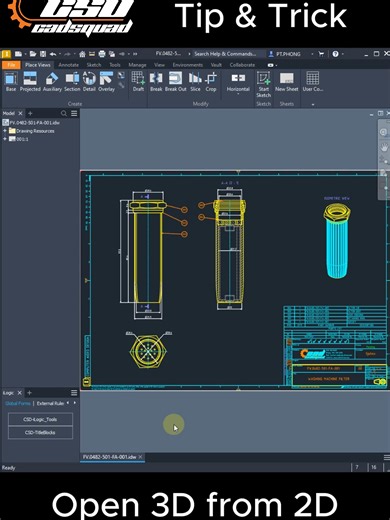Select the Place Views ribbon tab
The image size is (390, 520).
[x=38, y=65]
